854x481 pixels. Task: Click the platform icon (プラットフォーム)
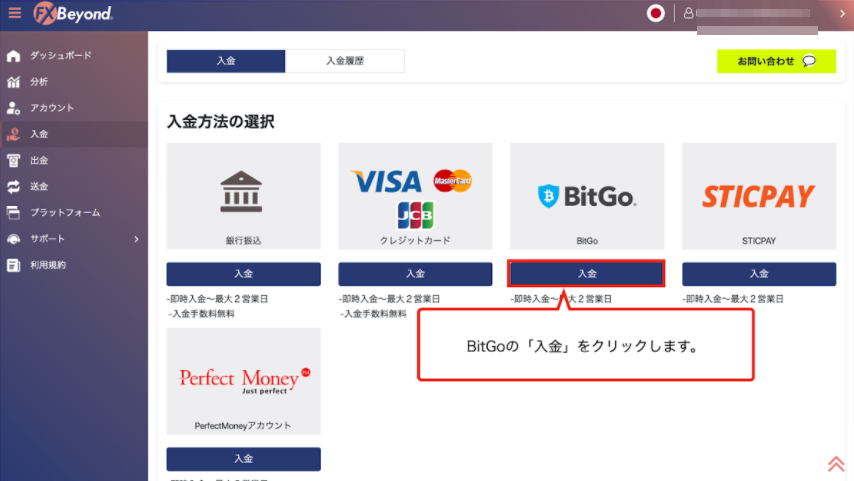pyautogui.click(x=14, y=212)
